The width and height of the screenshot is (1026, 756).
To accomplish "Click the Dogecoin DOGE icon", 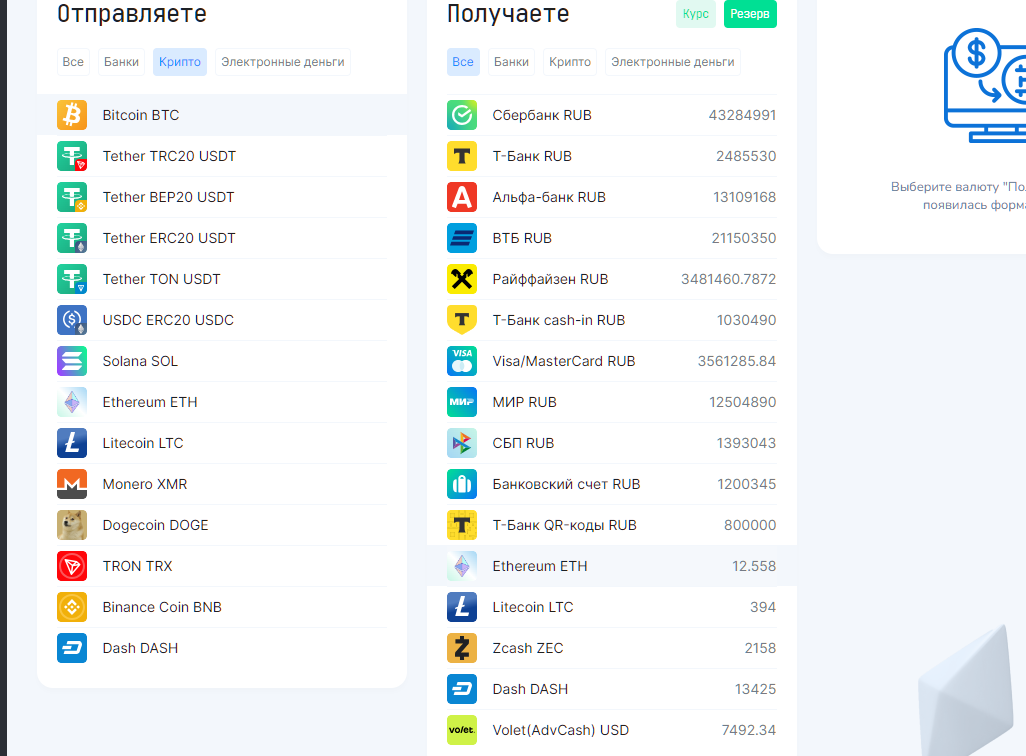I will [72, 526].
